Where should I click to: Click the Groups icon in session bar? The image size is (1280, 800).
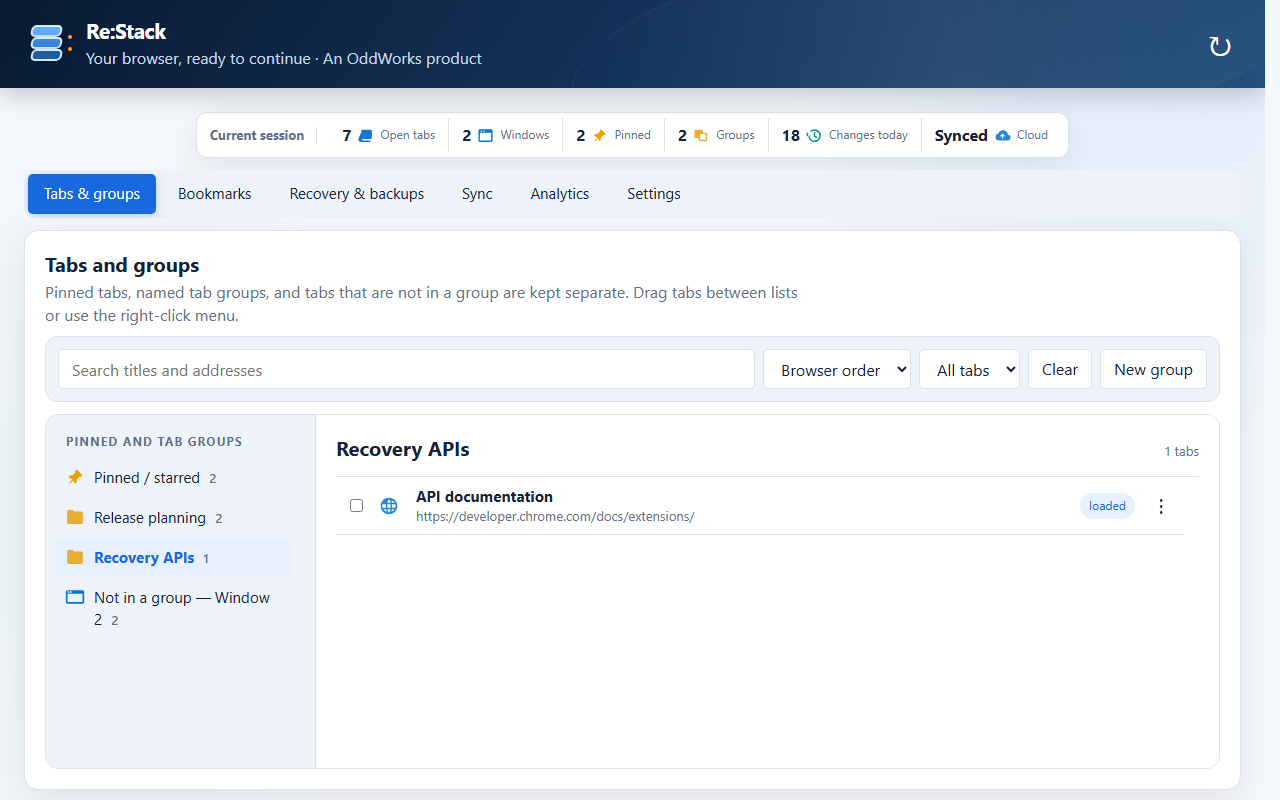pyautogui.click(x=701, y=135)
